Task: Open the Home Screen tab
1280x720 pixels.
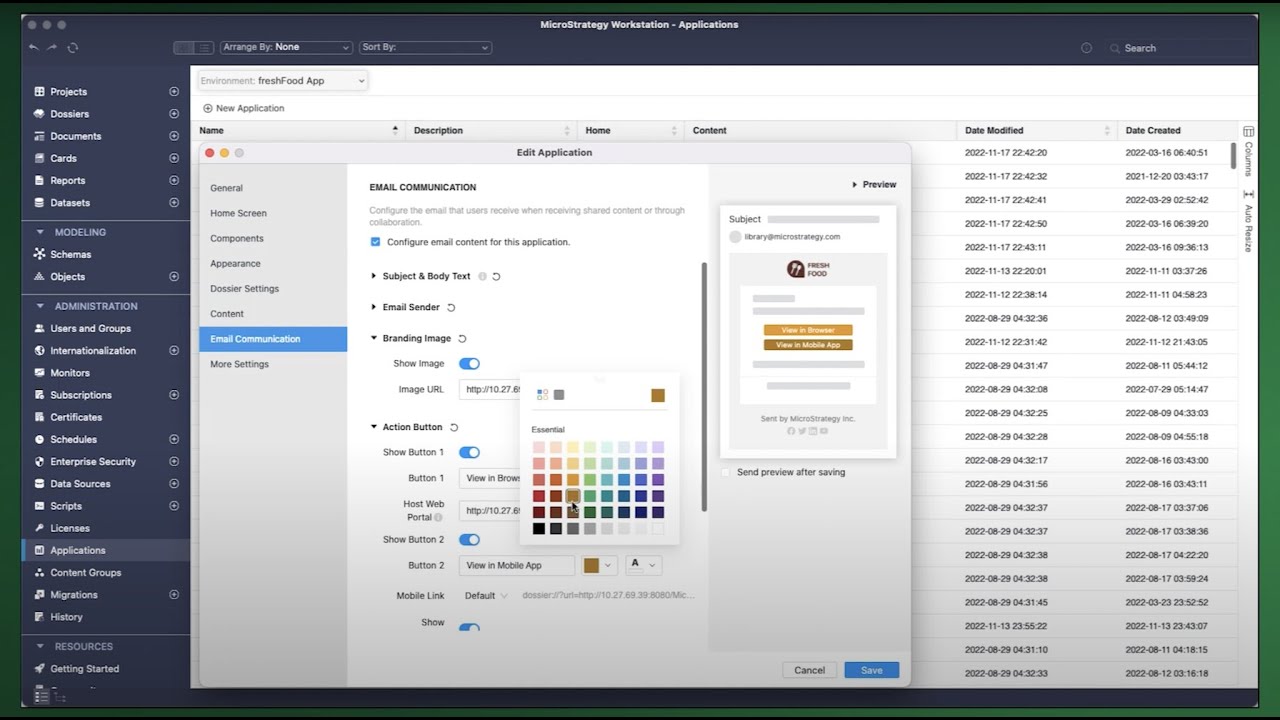Action: [238, 213]
